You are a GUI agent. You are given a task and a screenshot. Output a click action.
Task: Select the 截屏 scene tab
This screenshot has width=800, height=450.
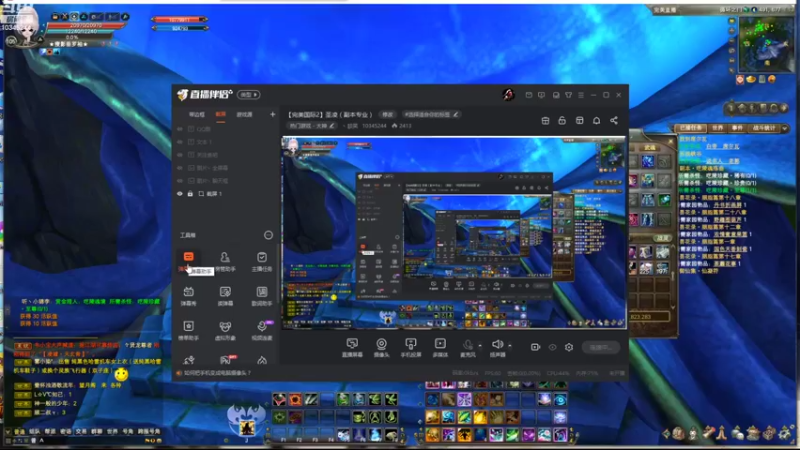pos(220,114)
